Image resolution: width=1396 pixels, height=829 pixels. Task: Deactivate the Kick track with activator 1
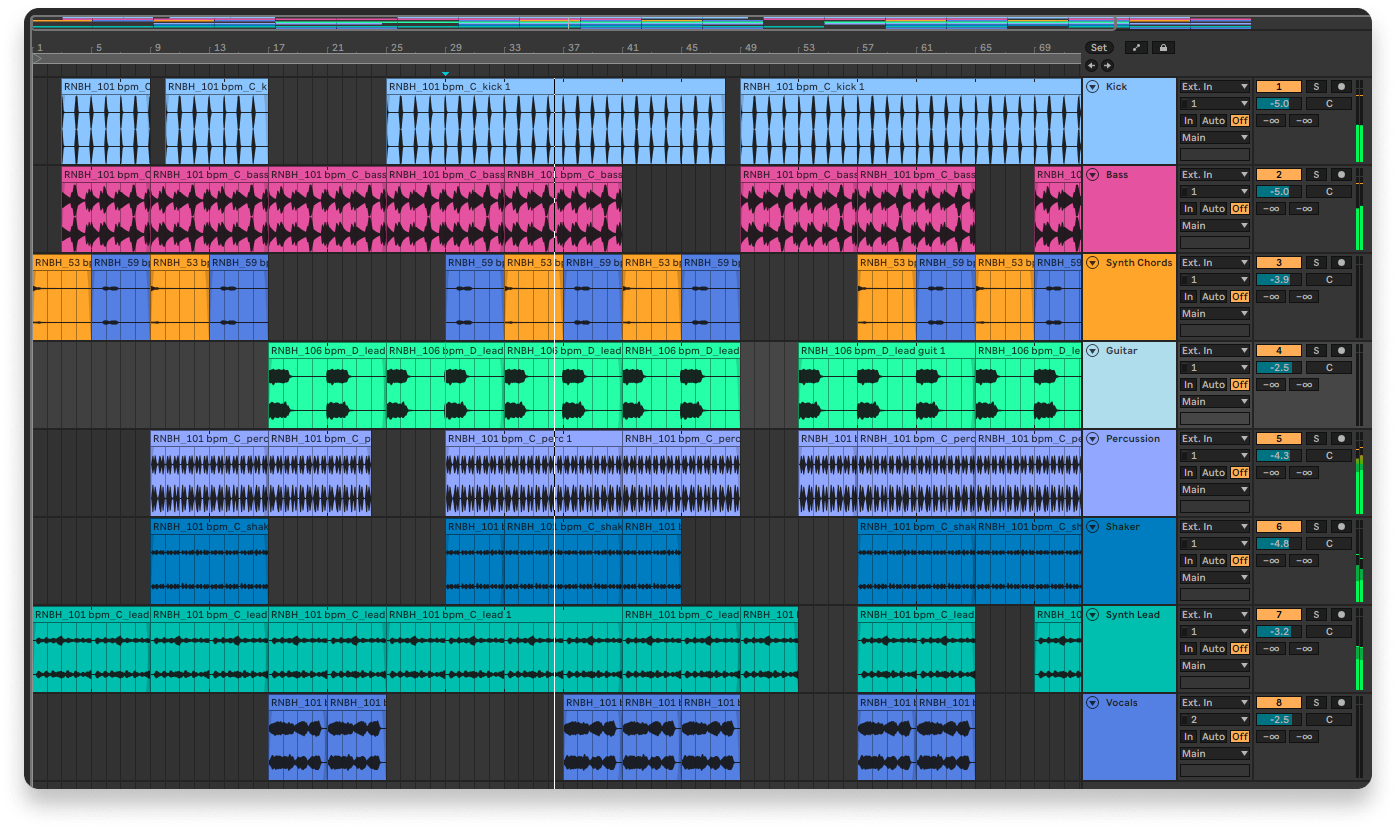(1279, 88)
